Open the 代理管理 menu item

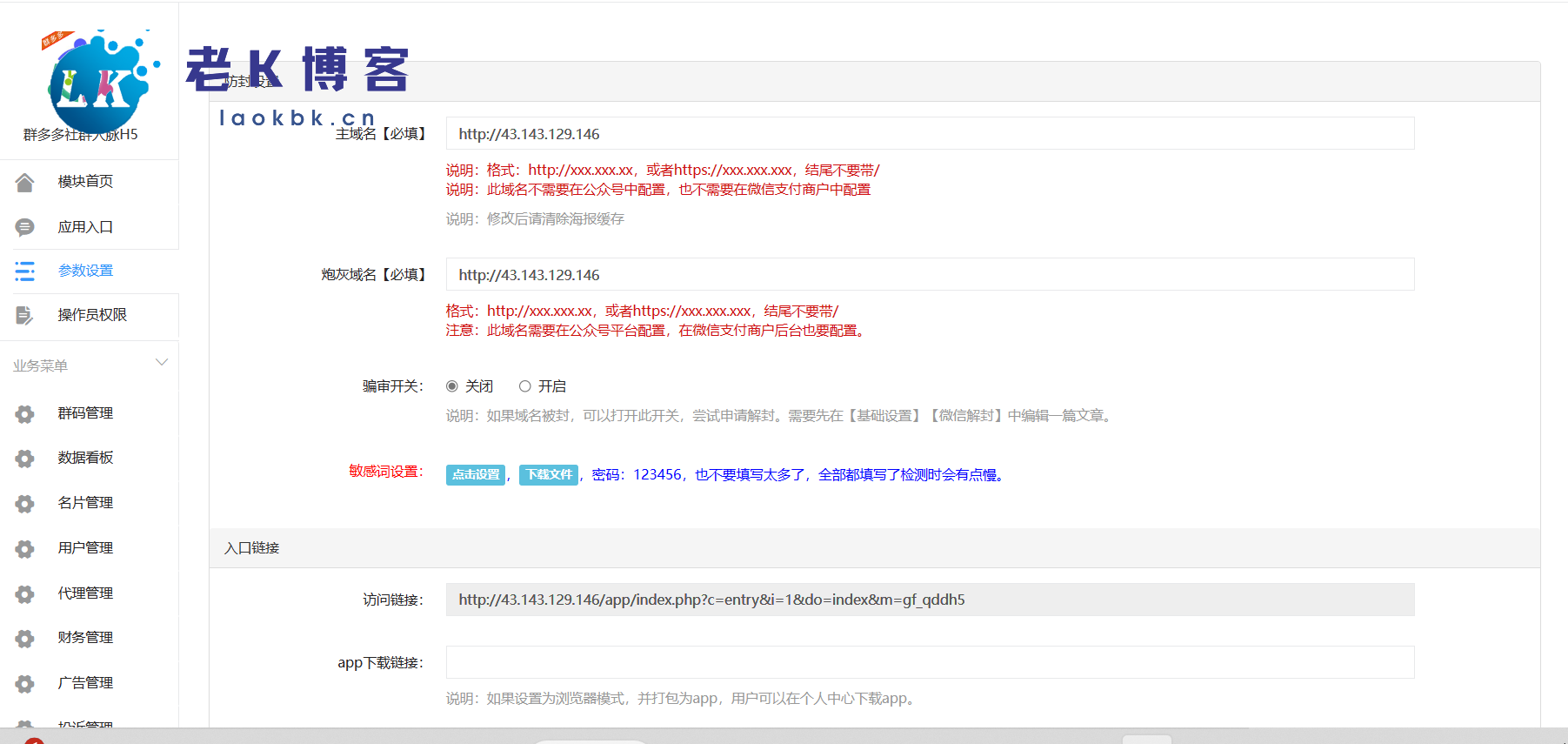click(85, 593)
